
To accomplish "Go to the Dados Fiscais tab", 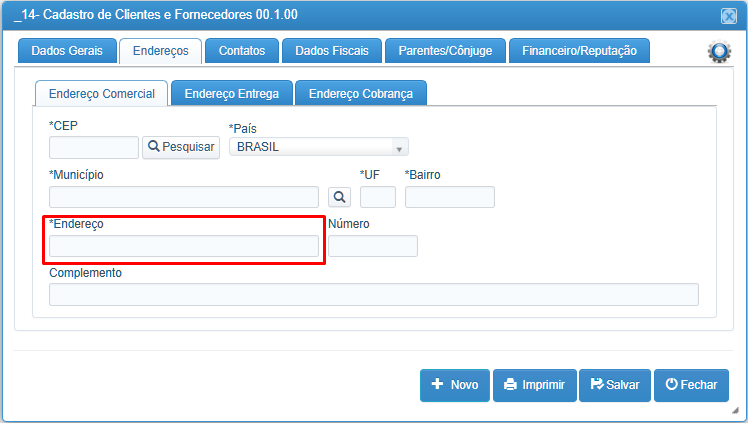I will tap(332, 51).
